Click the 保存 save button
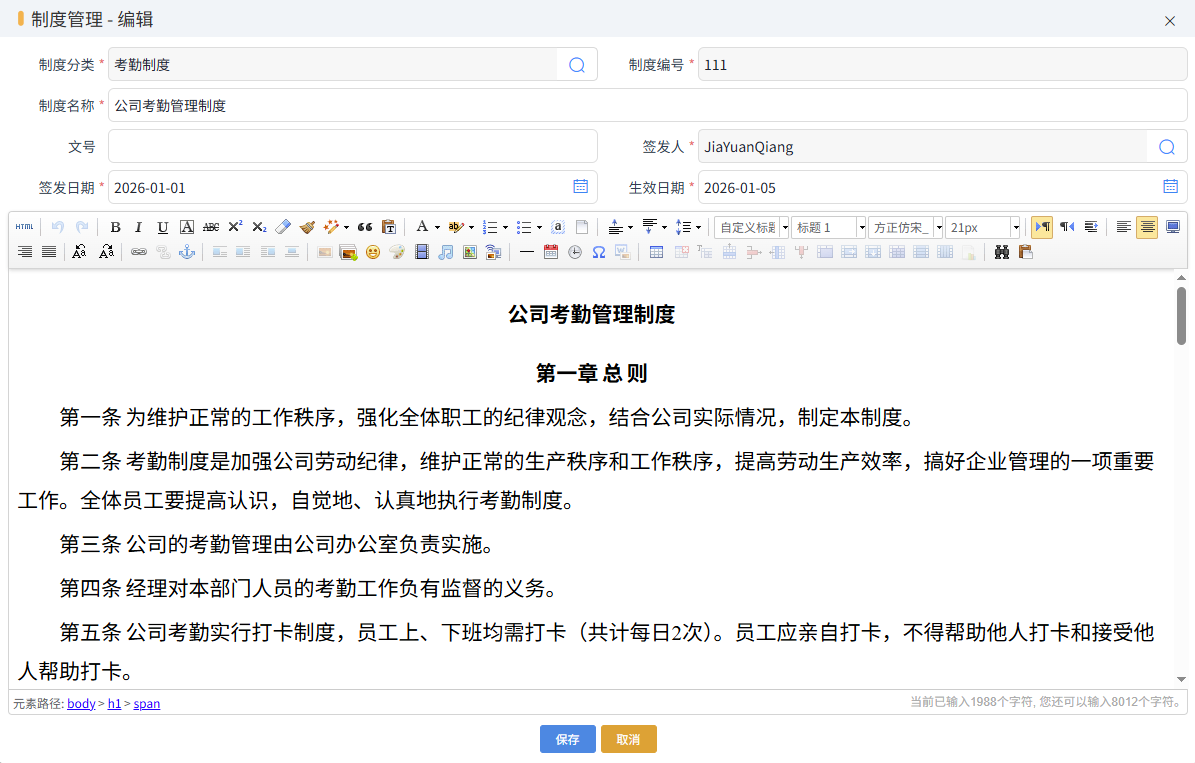This screenshot has height=763, width=1195. 568,739
